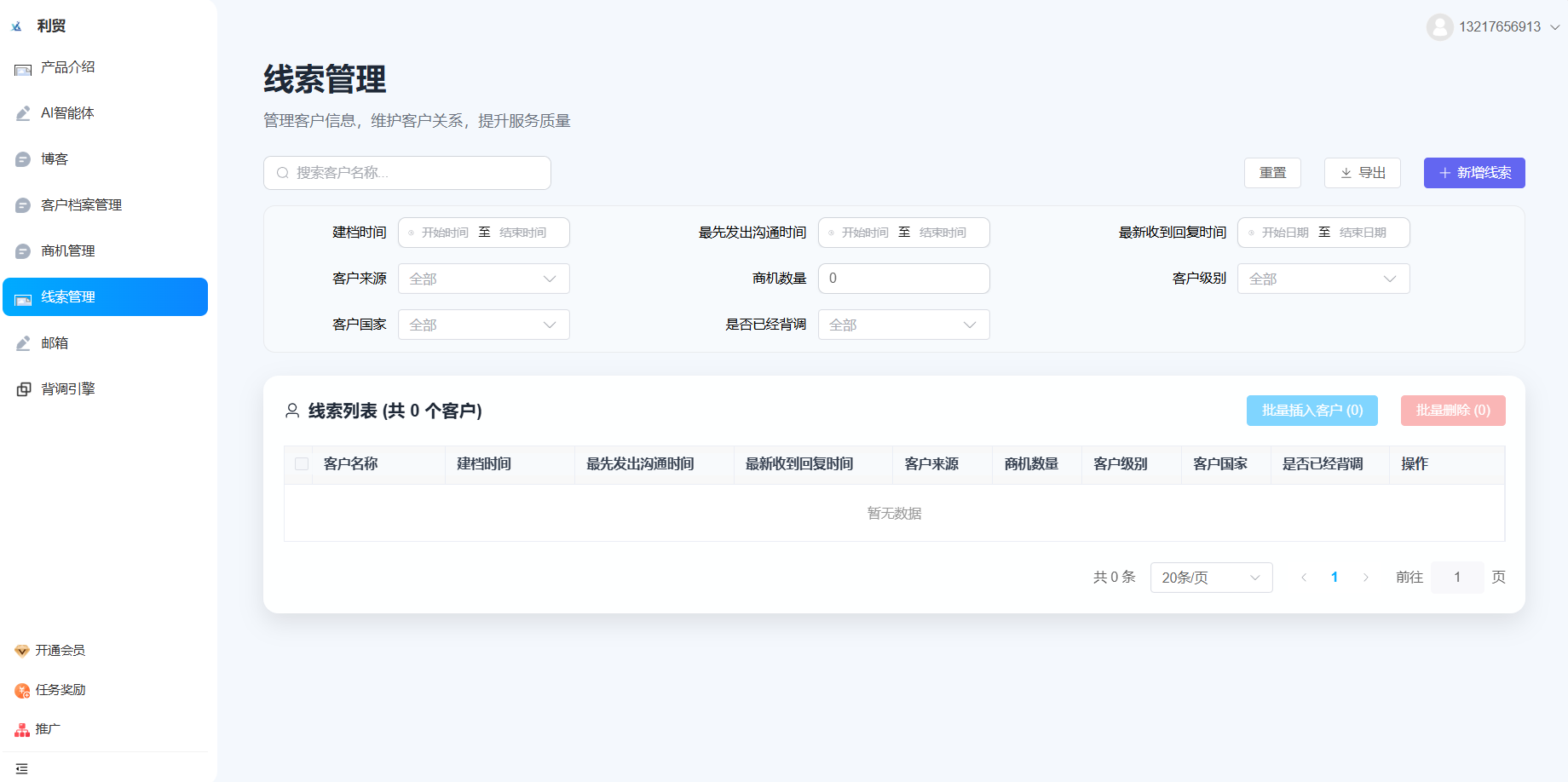Toggle the select-all checkbox in the table header
The height and width of the screenshot is (782, 1568).
[x=301, y=463]
